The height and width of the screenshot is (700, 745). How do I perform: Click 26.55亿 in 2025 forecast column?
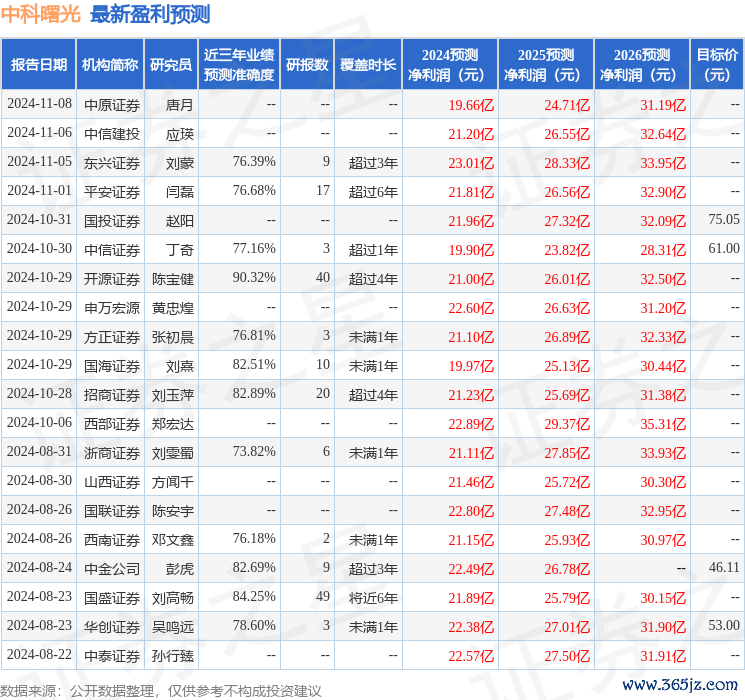[567, 134]
